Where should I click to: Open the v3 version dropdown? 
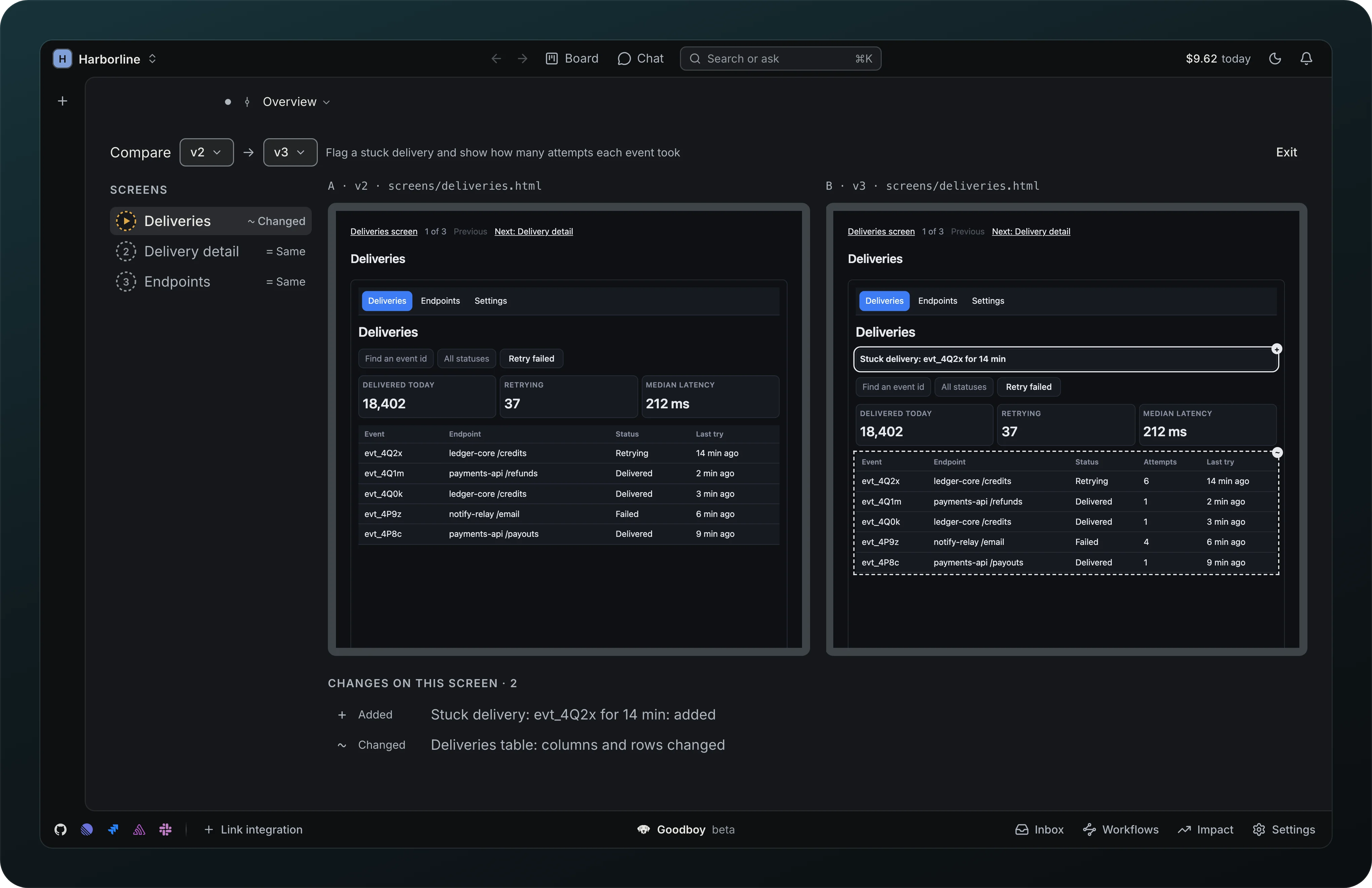290,152
